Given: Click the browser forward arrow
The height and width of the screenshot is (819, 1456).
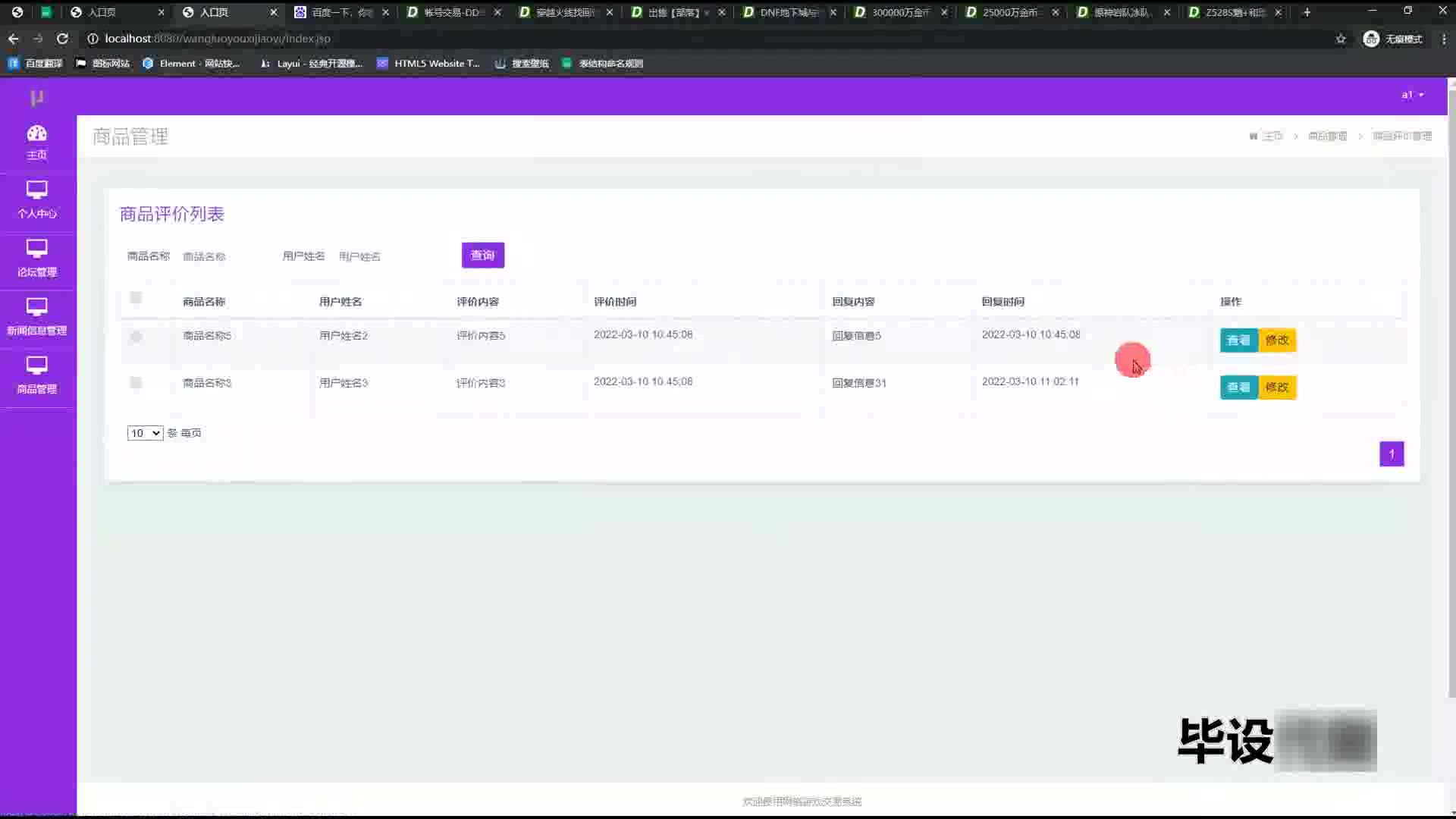Looking at the screenshot, I should point(38,39).
